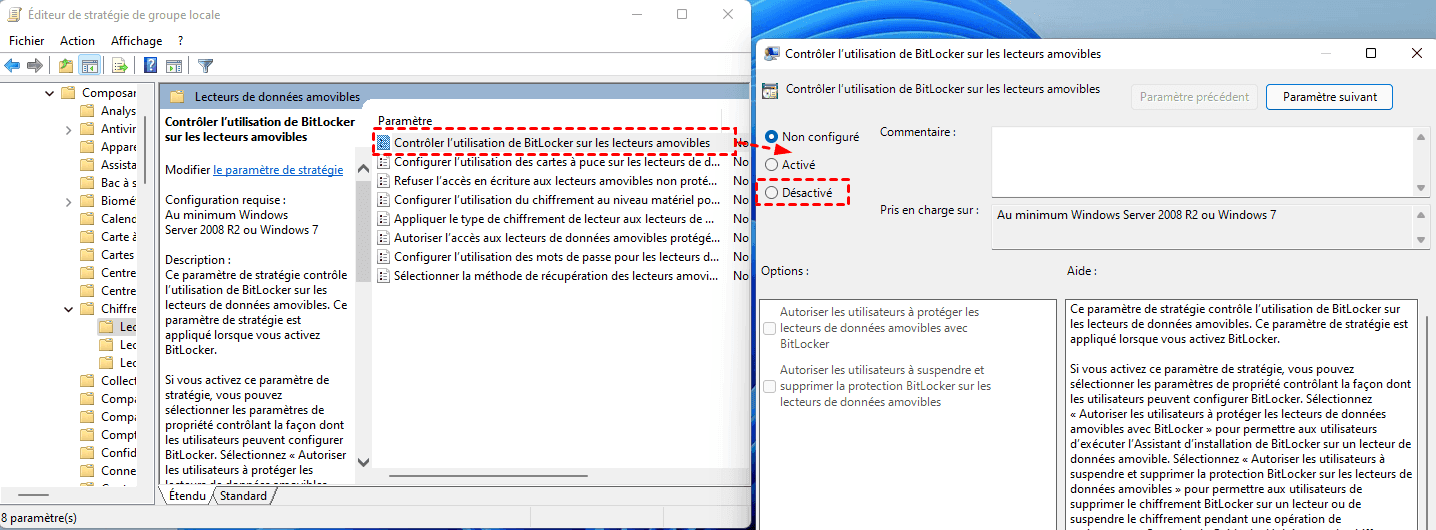The image size is (1436, 530).
Task: Click the tree pane horizontal scrollbar
Action: [x=32, y=494]
